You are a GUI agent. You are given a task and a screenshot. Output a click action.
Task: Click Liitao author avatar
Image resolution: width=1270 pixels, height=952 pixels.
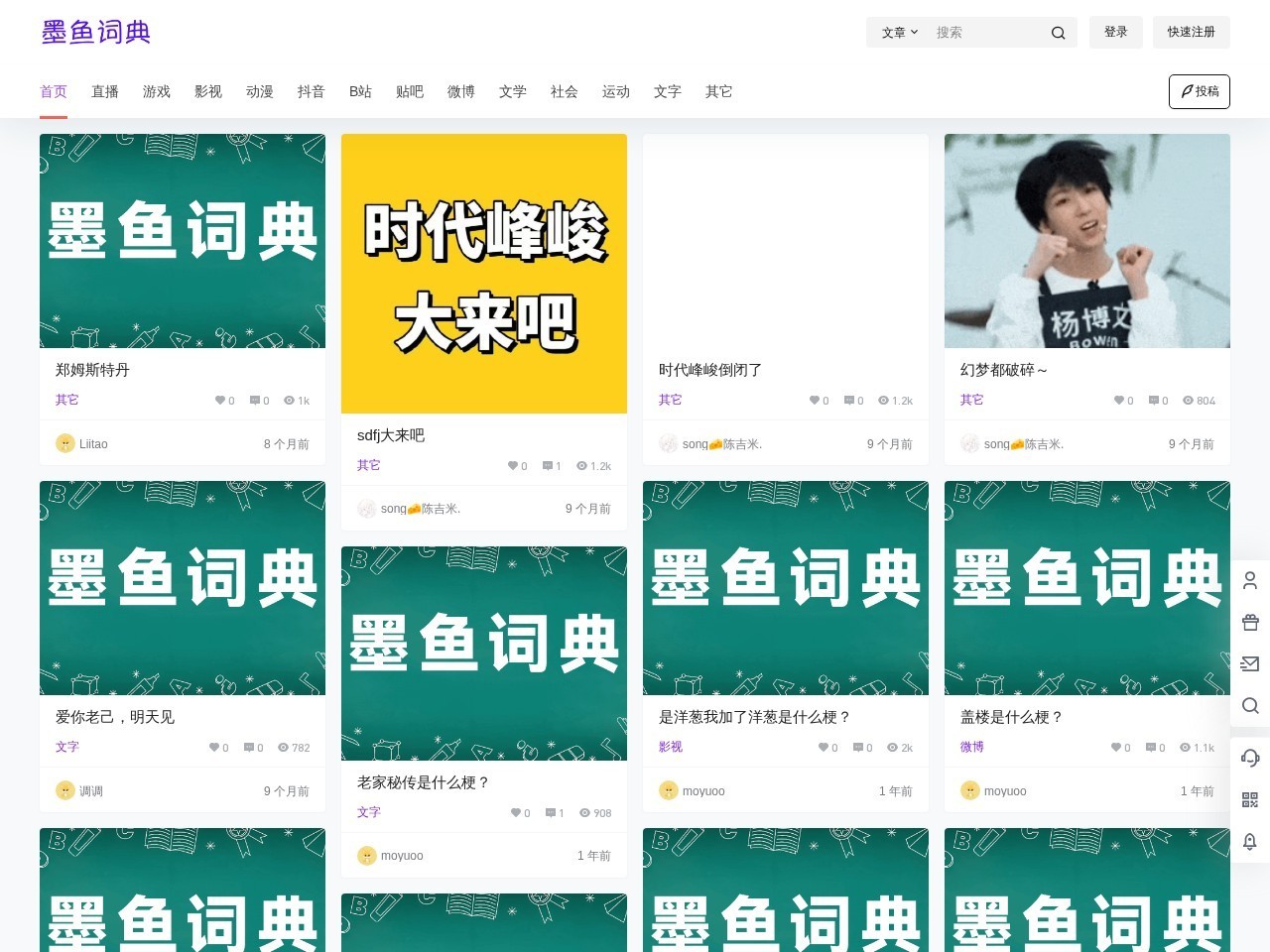(65, 443)
